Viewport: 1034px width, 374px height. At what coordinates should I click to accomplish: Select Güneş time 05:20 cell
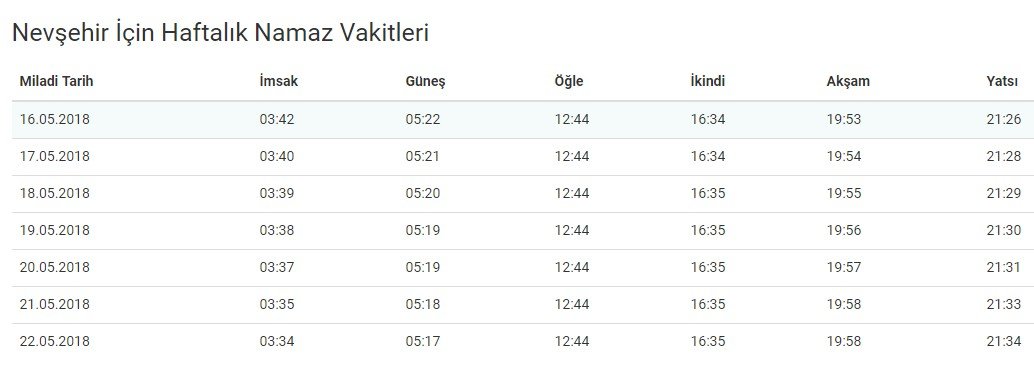[423, 193]
